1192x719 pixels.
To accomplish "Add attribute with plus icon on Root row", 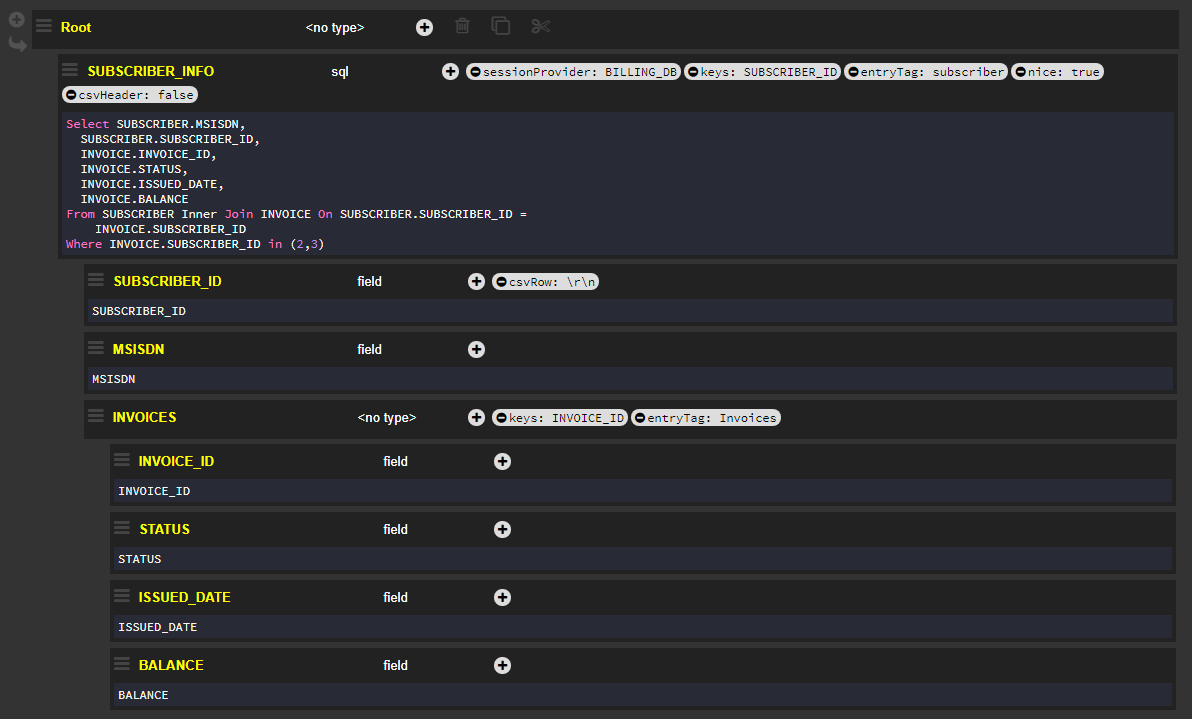I will 425,27.
